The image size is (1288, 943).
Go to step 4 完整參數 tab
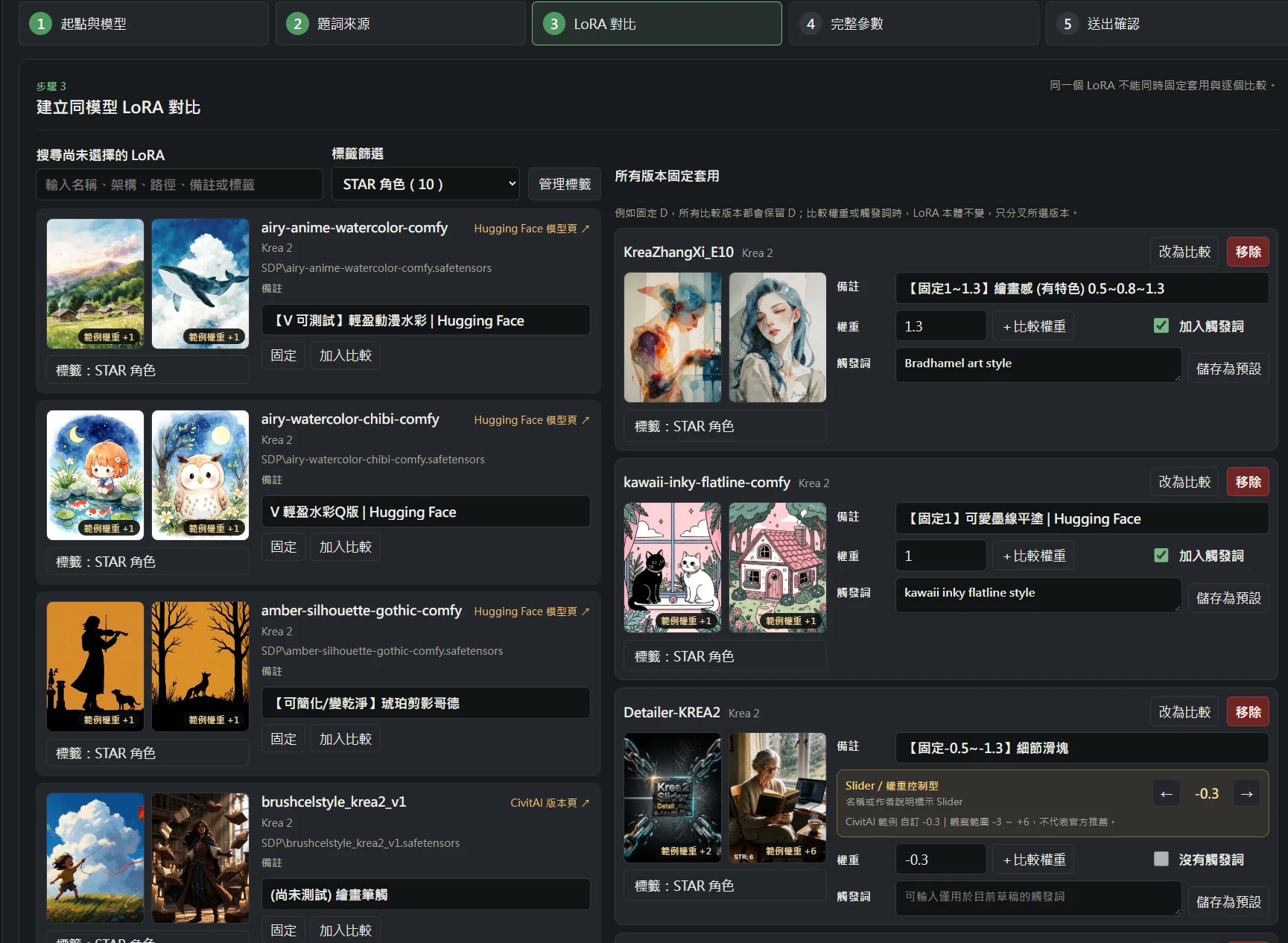(913, 24)
